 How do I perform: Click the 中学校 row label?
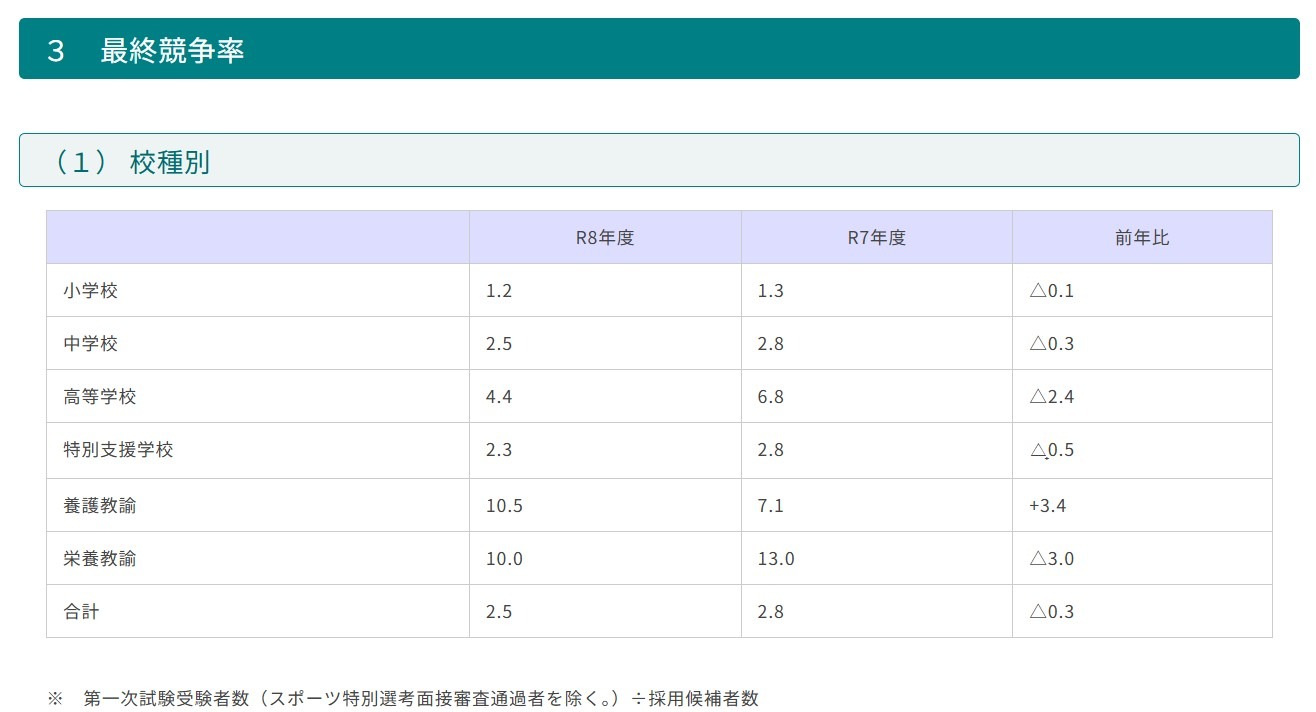pyautogui.click(x=91, y=344)
